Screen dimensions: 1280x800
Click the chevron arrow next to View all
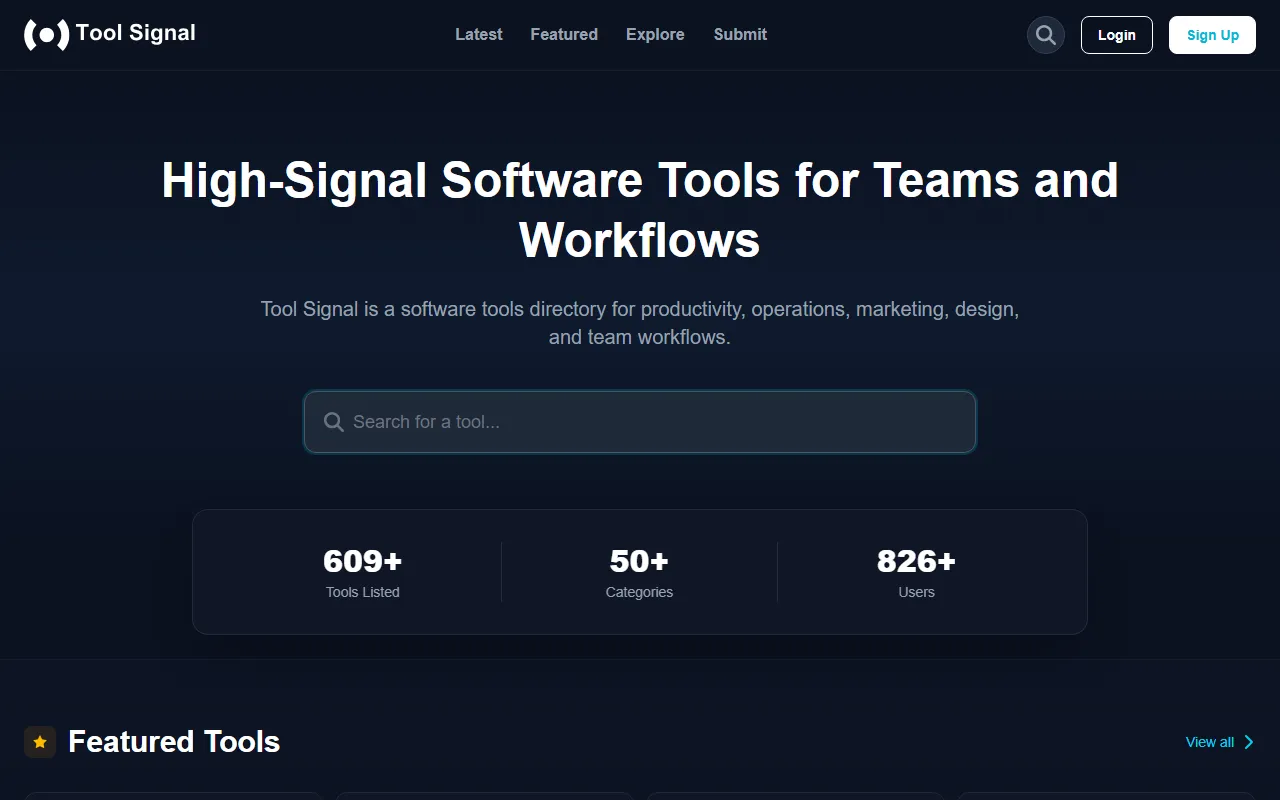pos(1248,742)
